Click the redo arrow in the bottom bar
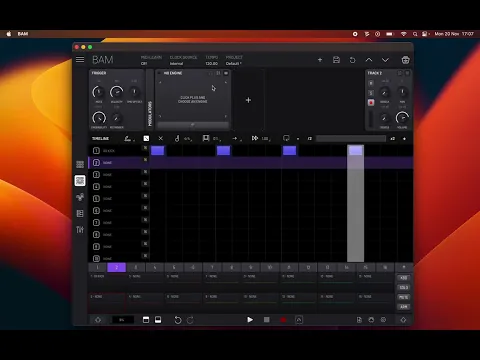Viewport: 480px width, 360px height. pos(190,320)
